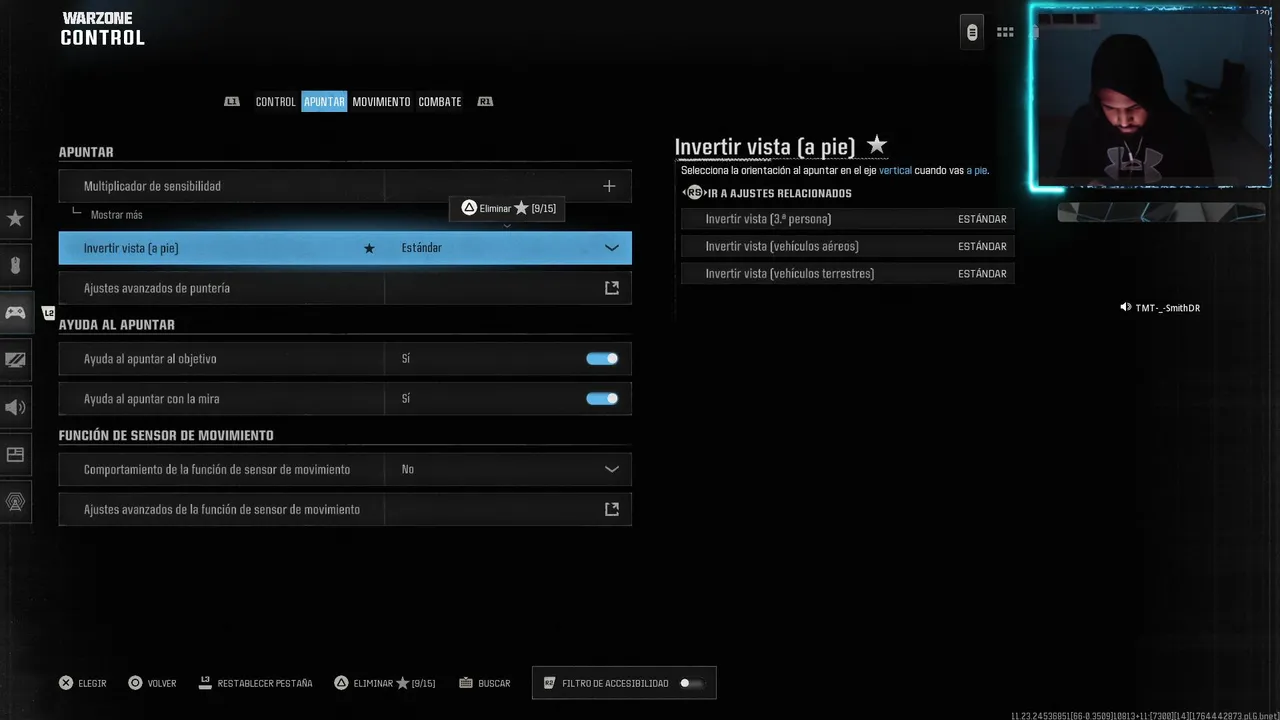The height and width of the screenshot is (720, 1280).
Task: Open motion sensor advanced settings external icon
Action: coord(612,509)
